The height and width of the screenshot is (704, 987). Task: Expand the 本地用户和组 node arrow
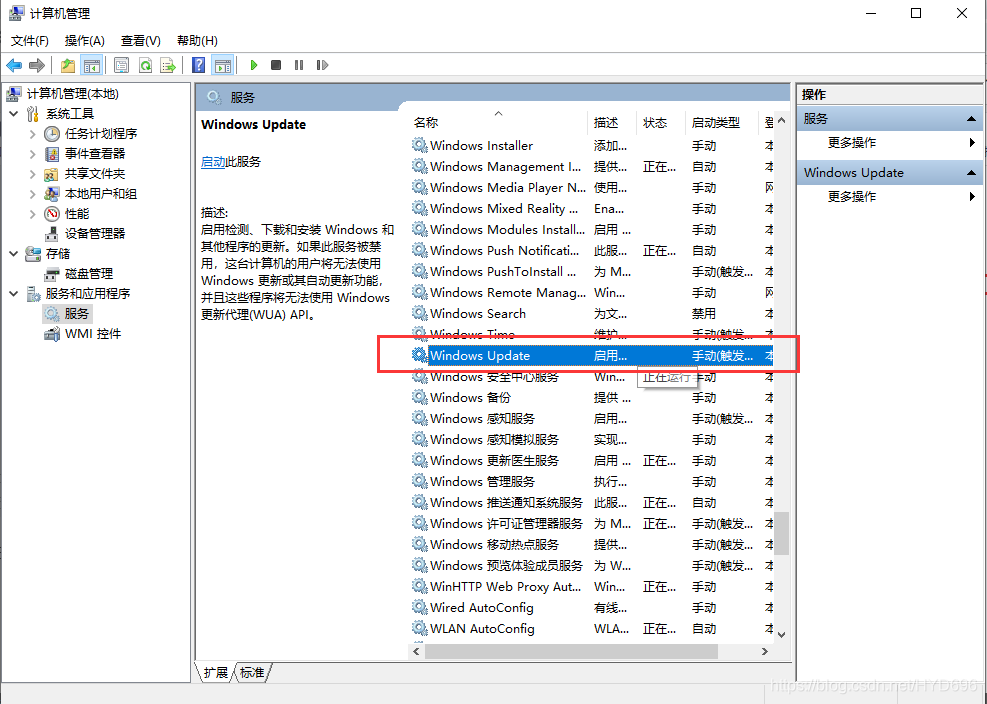(x=33, y=193)
